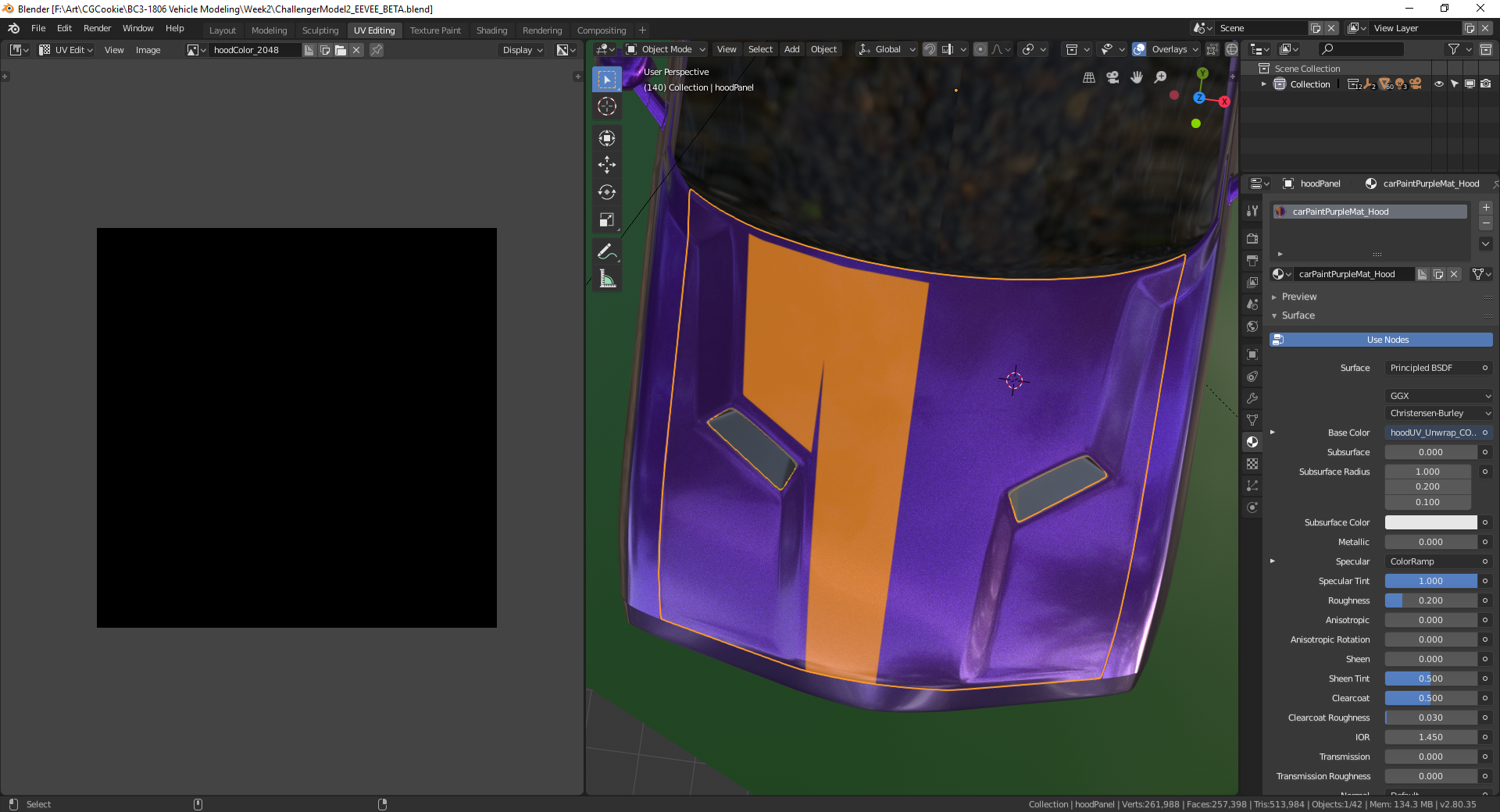Toggle snapping magnet in viewport header
The image size is (1500, 812).
tap(930, 49)
